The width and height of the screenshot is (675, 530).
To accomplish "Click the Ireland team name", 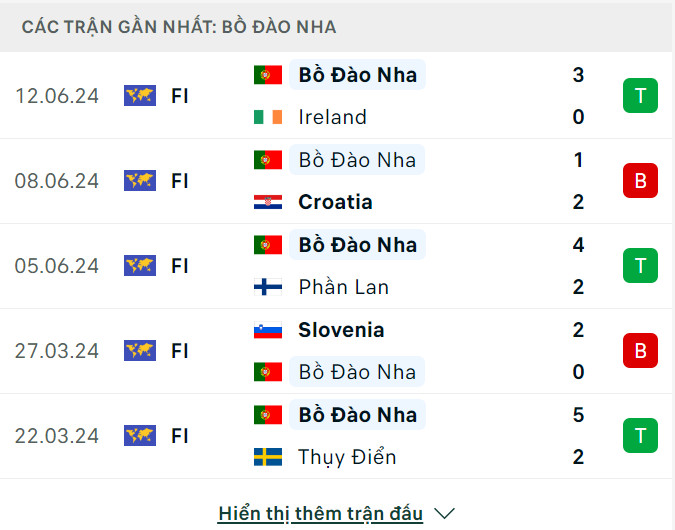I will pyautogui.click(x=332, y=117).
